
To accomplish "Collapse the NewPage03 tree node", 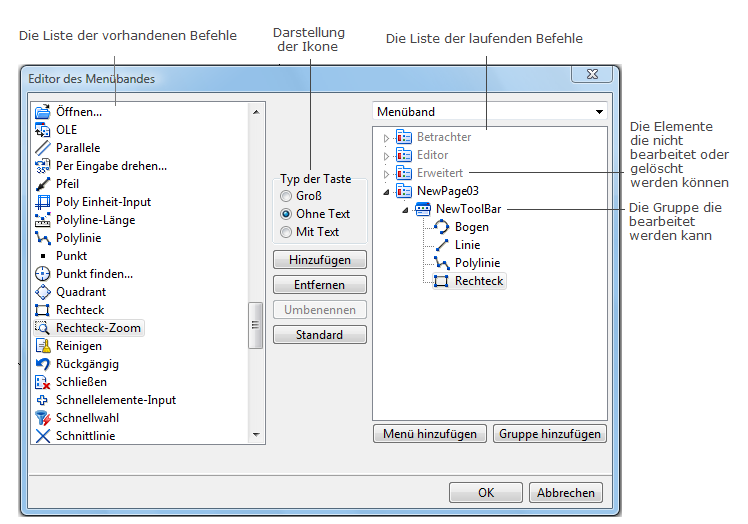I will click(x=386, y=191).
